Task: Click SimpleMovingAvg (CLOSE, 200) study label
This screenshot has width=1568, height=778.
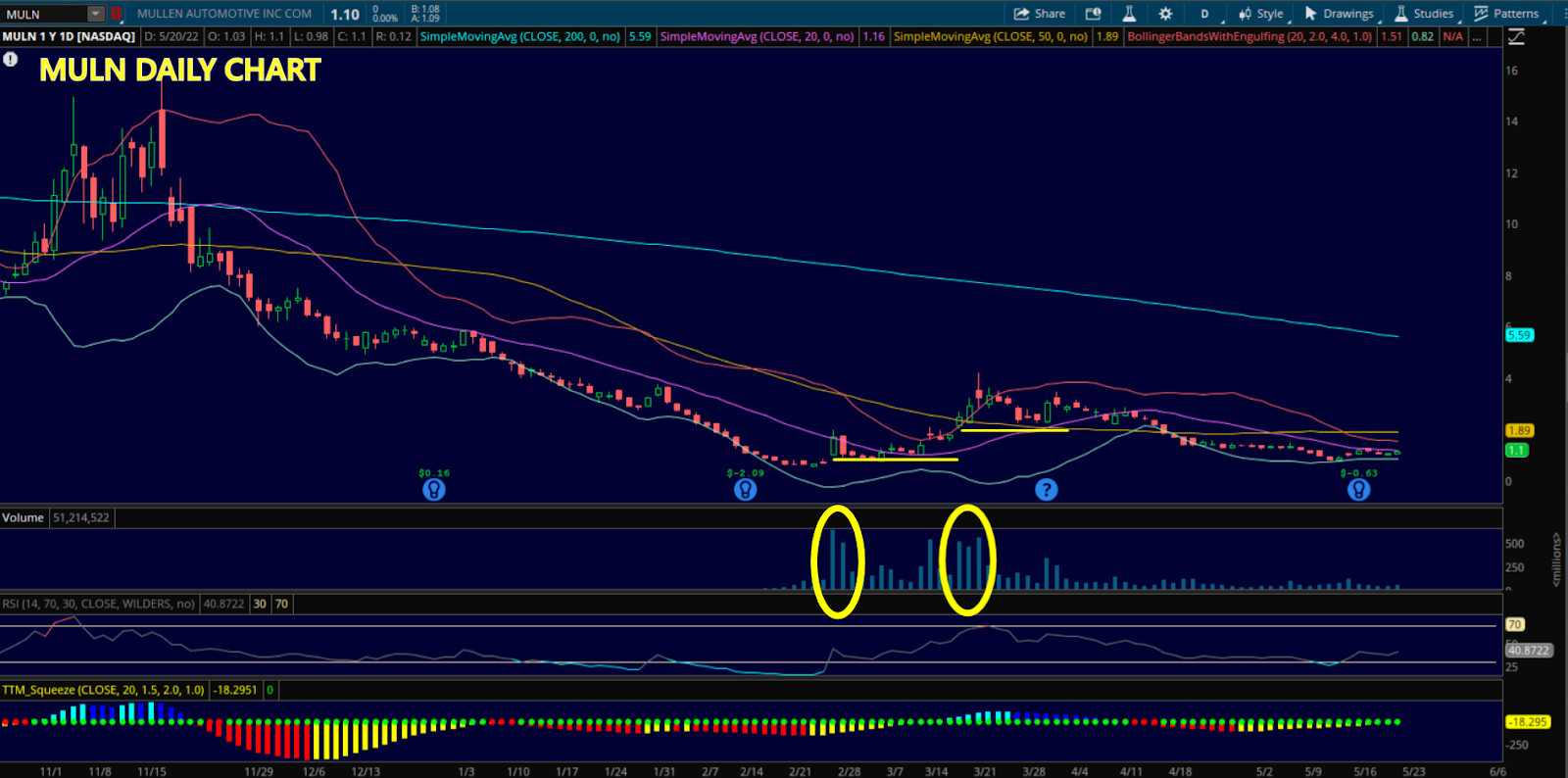Action: [x=520, y=36]
